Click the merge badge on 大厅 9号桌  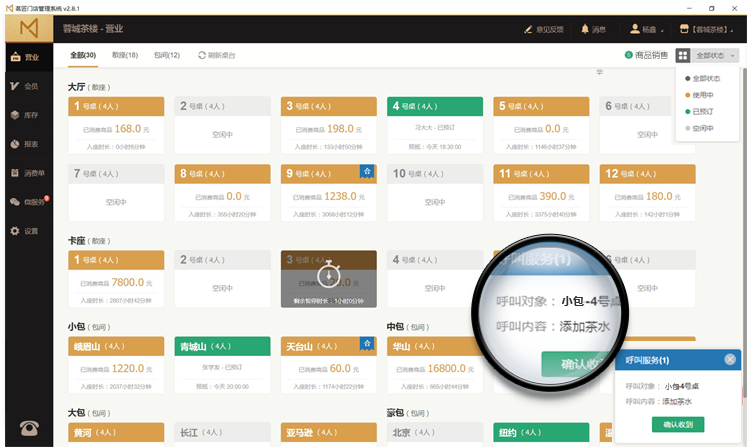click(x=367, y=171)
